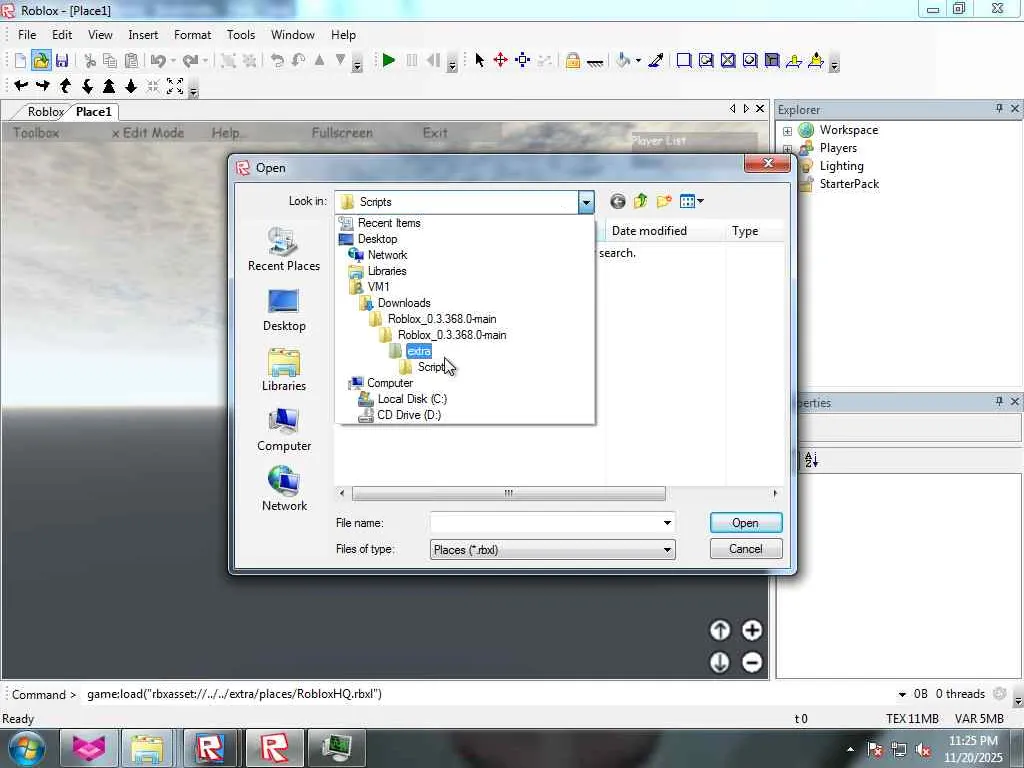The height and width of the screenshot is (768, 1024).
Task: Click Recent Places in the sidebar
Action: point(284,249)
